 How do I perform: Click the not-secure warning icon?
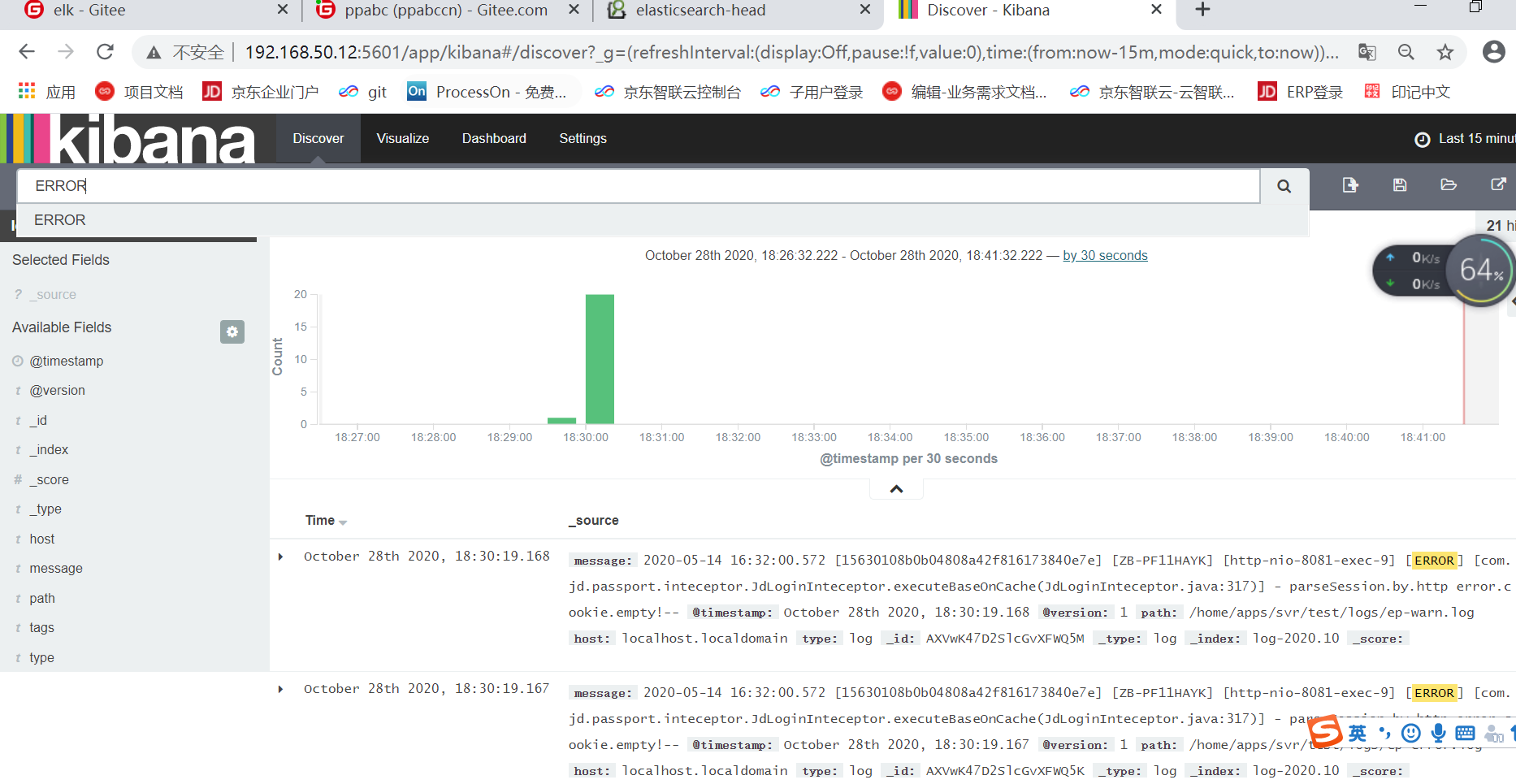pos(154,54)
